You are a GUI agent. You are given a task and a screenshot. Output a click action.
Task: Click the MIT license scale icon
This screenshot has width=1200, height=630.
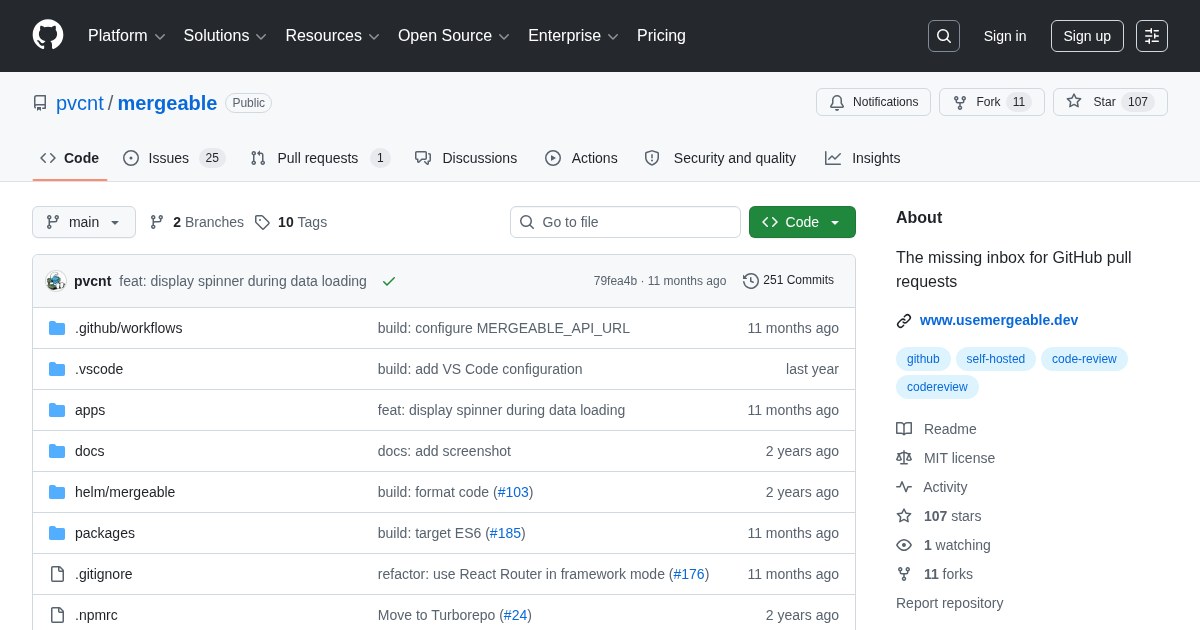(904, 458)
